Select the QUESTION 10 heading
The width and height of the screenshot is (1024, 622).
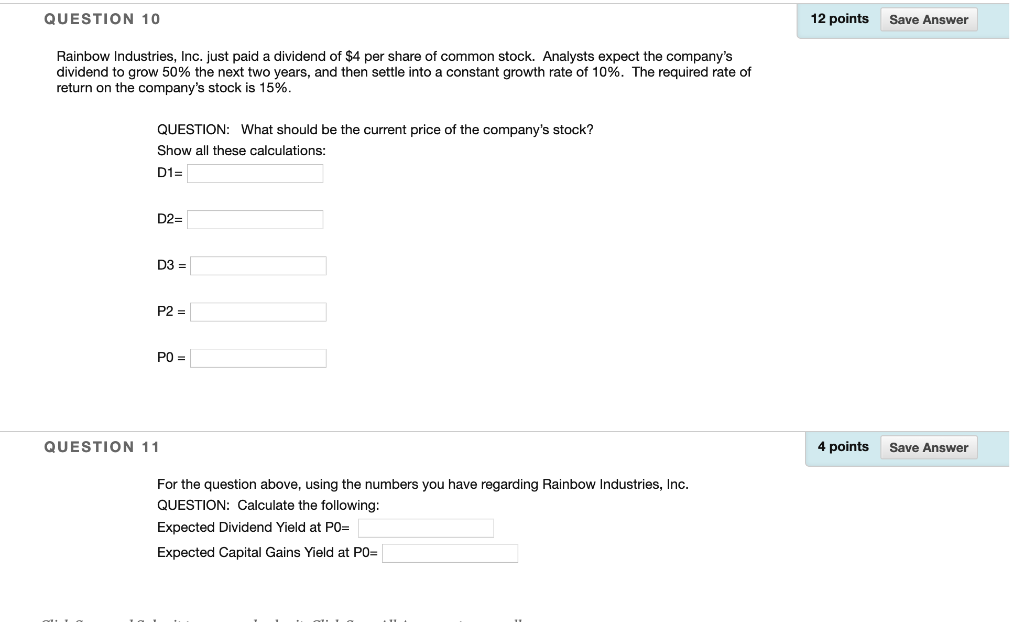(x=102, y=18)
